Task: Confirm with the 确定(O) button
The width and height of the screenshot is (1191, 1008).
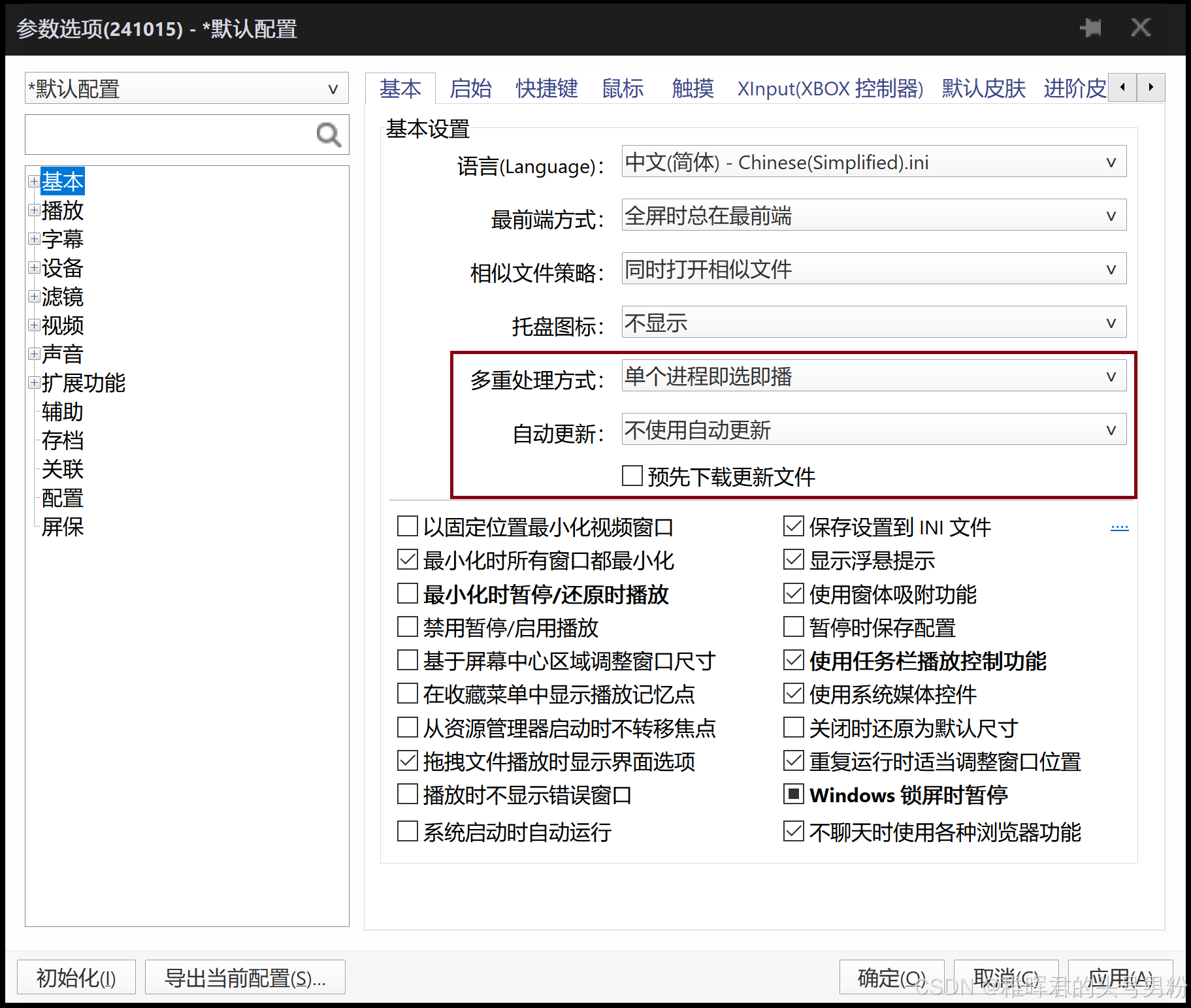Action: click(892, 977)
